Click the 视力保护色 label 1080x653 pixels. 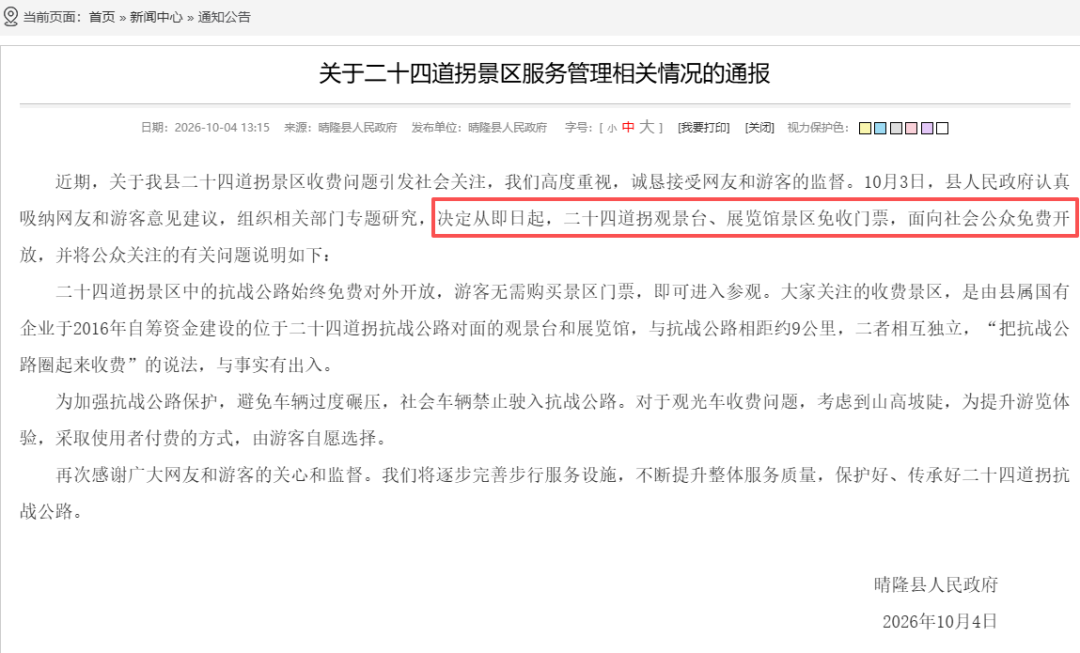pos(818,127)
